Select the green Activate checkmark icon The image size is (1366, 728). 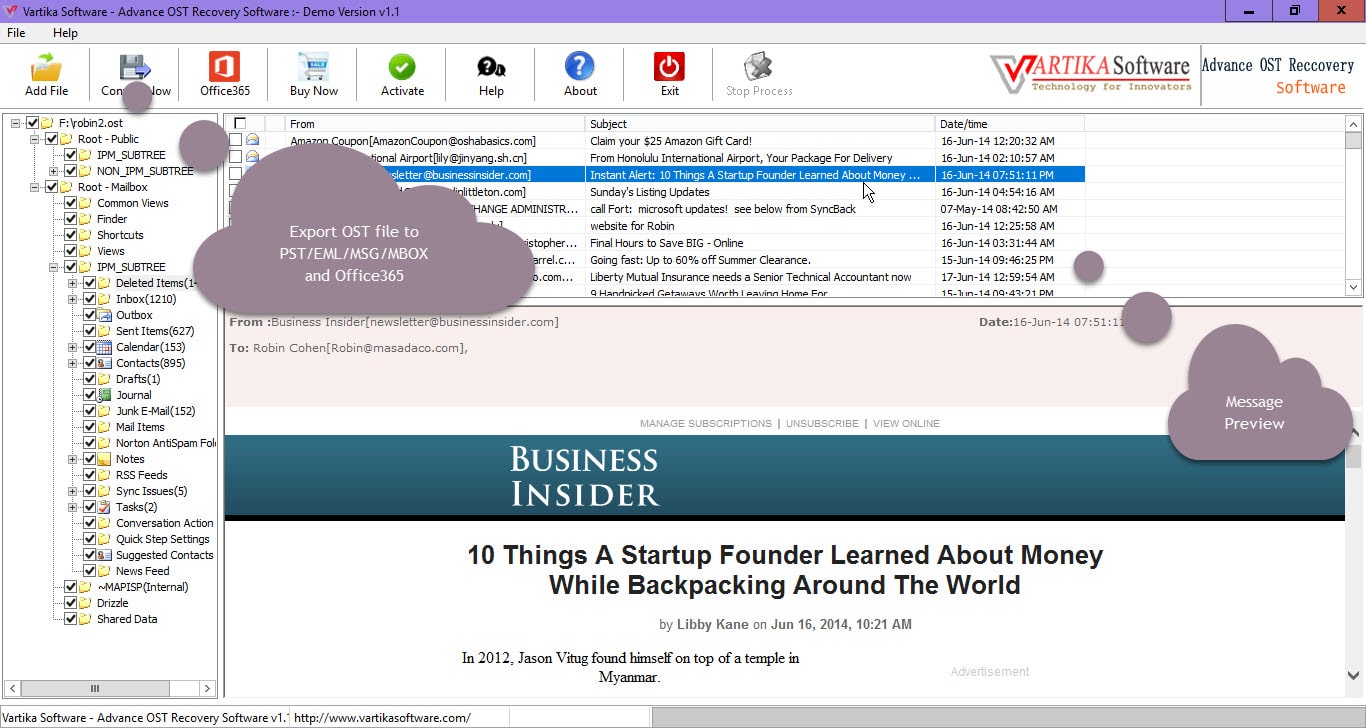[x=402, y=68]
